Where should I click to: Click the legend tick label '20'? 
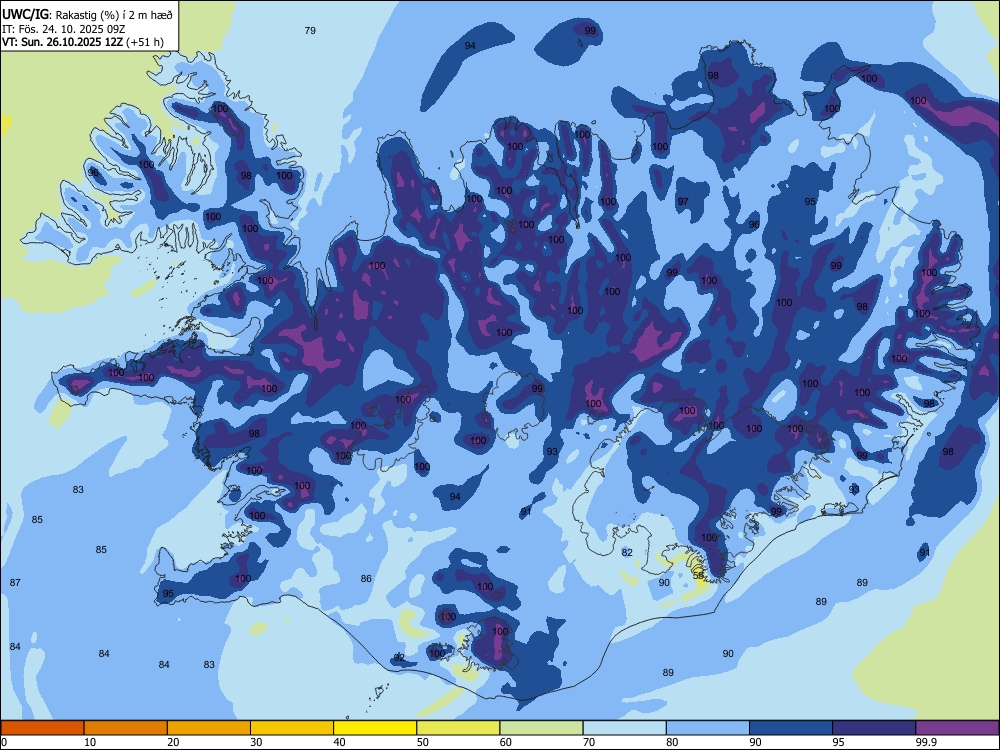click(x=173, y=742)
